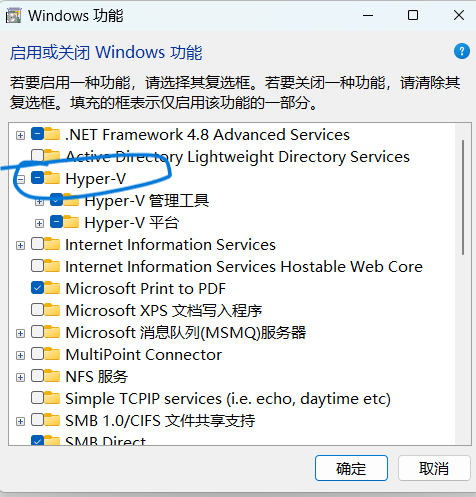The width and height of the screenshot is (476, 497).
Task: Click the blue help question mark icon
Action: pyautogui.click(x=462, y=52)
